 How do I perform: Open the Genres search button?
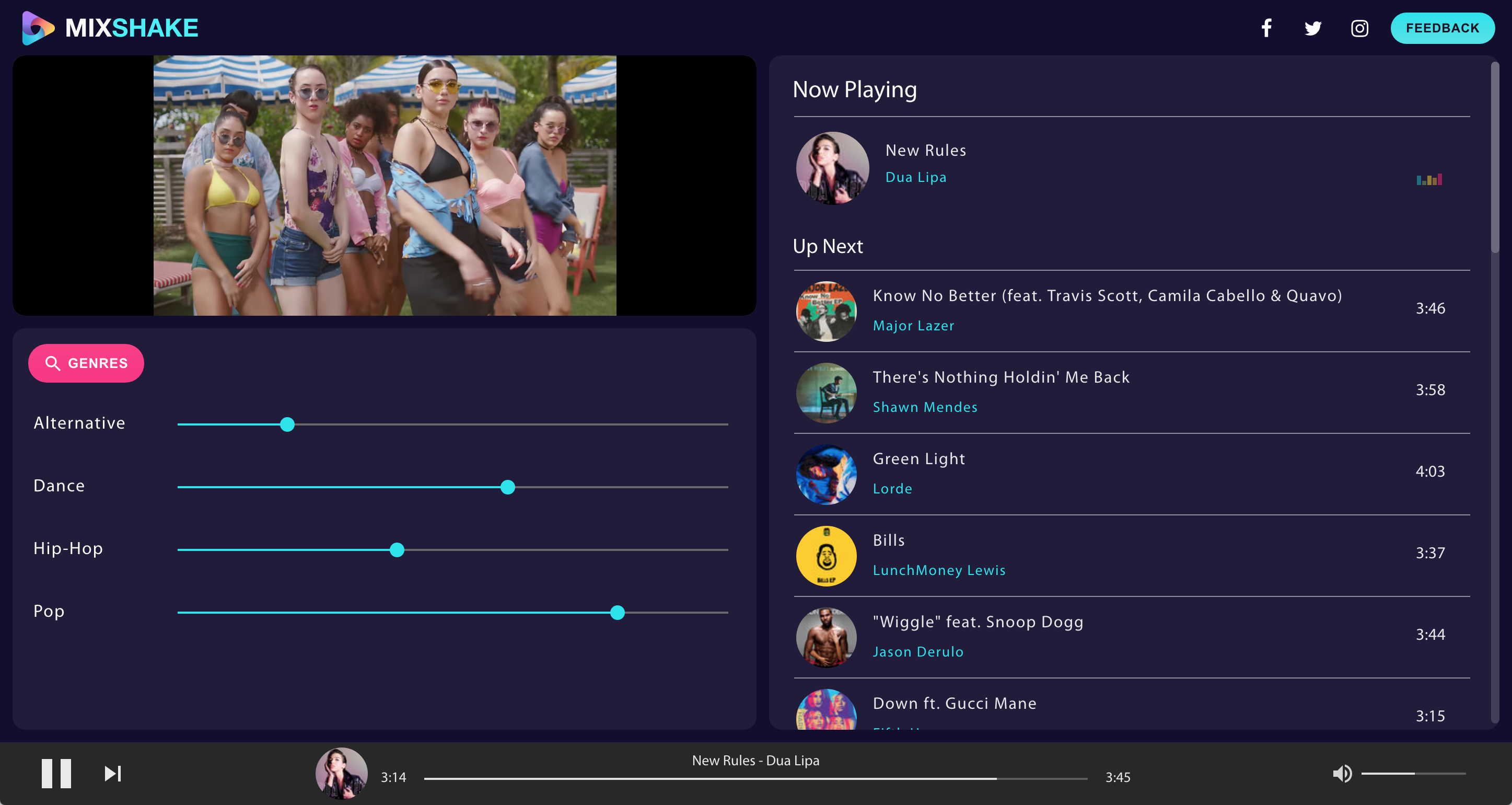pyautogui.click(x=86, y=363)
